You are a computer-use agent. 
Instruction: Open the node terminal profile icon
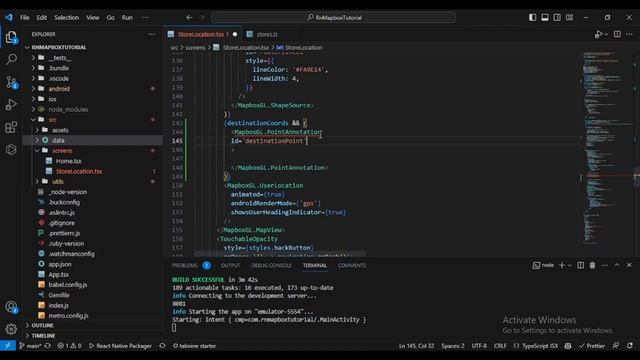tap(543, 265)
